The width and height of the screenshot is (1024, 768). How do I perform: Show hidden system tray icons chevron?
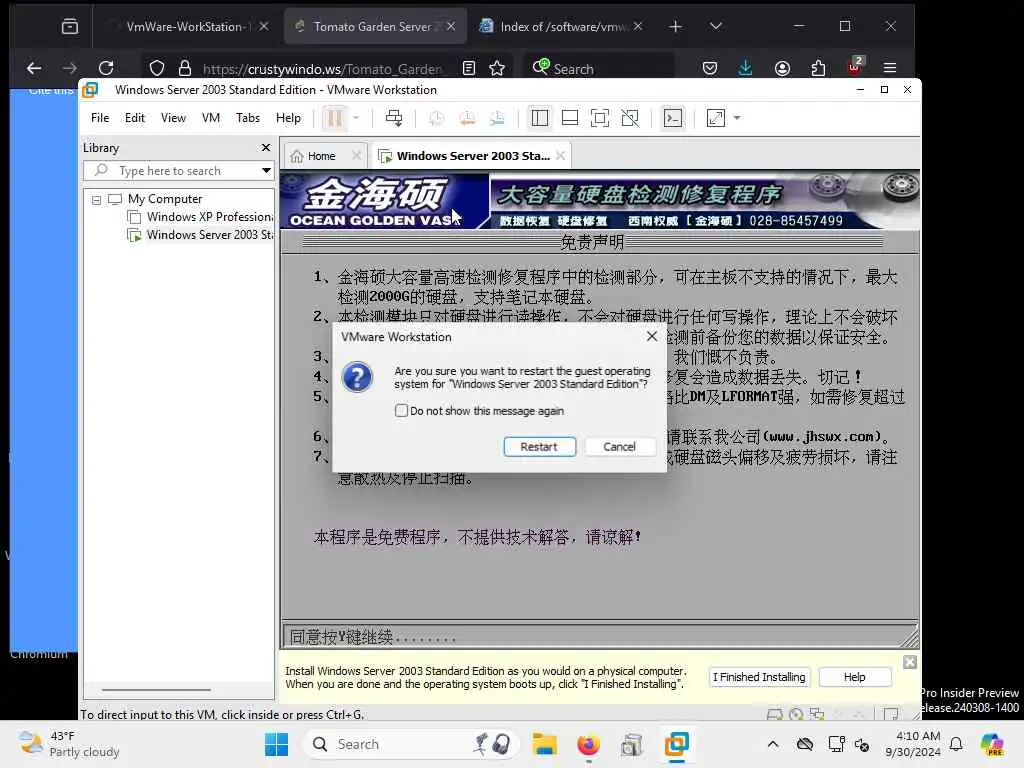tap(773, 744)
